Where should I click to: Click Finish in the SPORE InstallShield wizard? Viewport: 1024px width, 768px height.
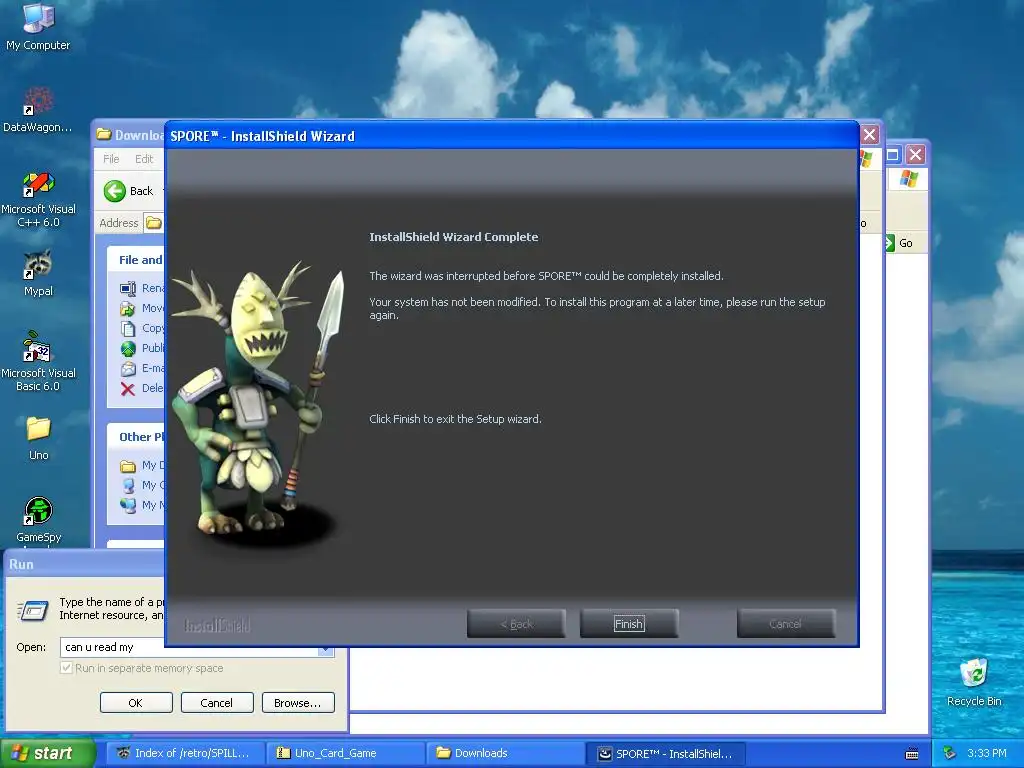point(629,624)
